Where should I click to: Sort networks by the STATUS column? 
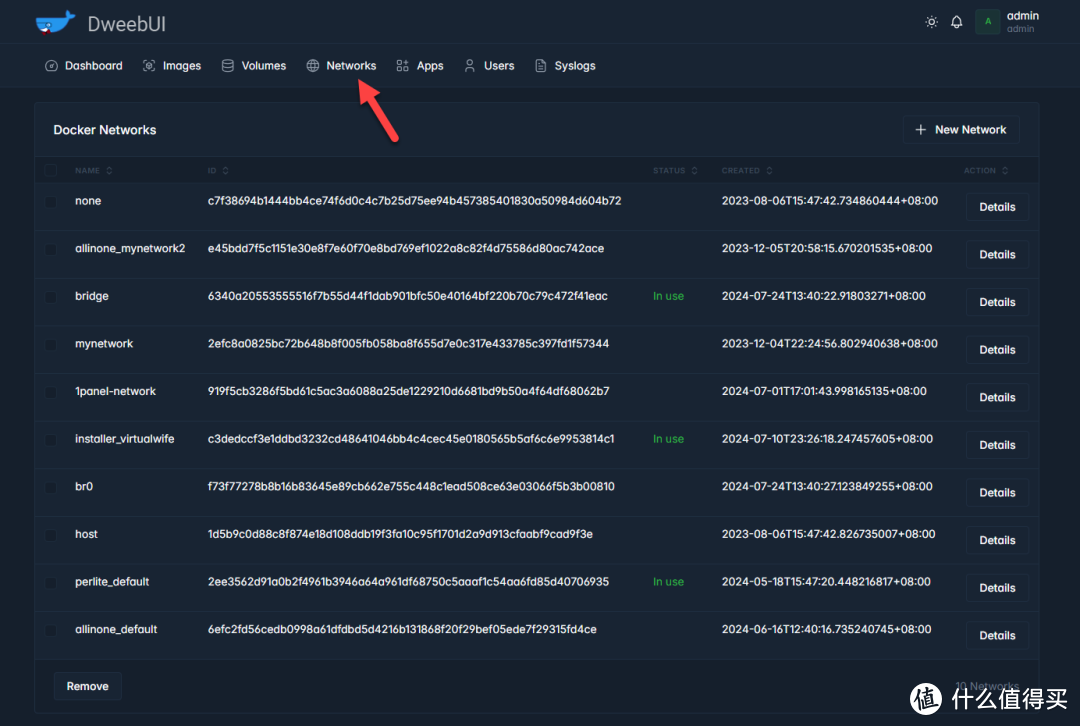[675, 171]
